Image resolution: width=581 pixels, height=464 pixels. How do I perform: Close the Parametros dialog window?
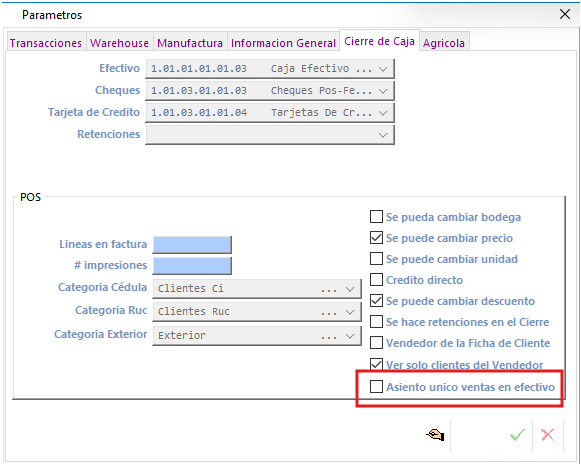565,14
